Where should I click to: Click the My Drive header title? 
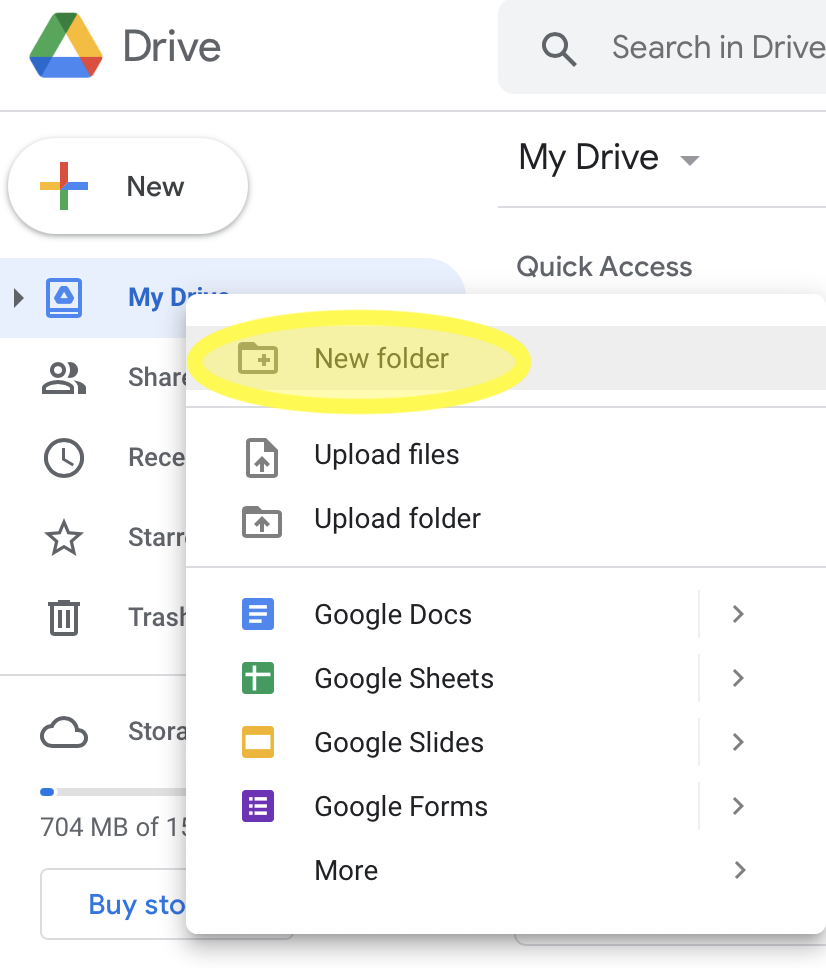(x=589, y=158)
